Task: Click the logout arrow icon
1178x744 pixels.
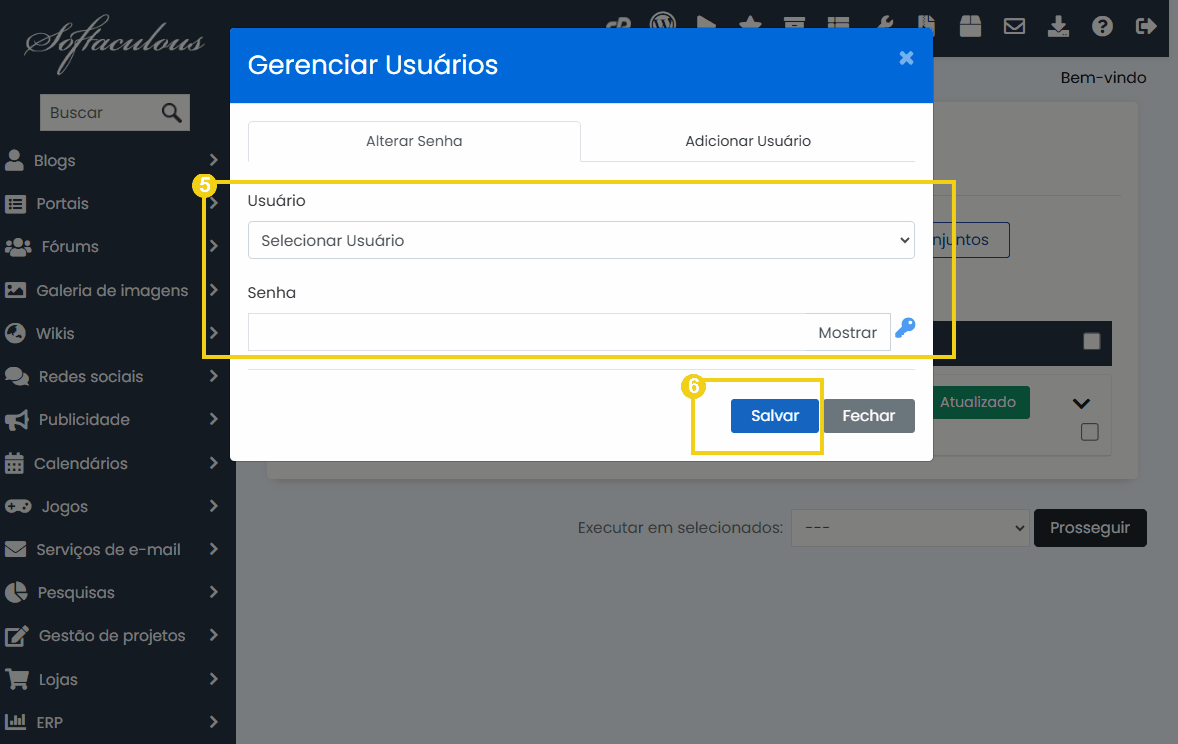Action: (x=1146, y=26)
